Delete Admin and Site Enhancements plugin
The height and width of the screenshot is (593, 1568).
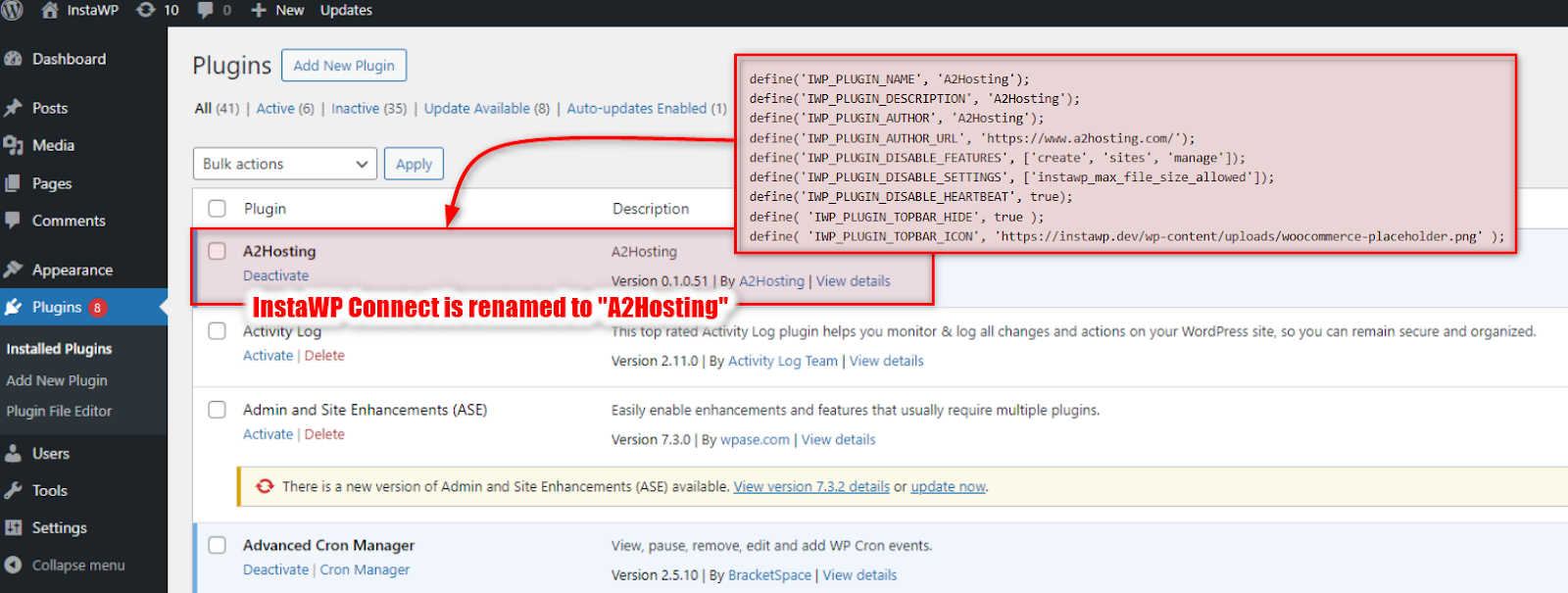coord(324,434)
